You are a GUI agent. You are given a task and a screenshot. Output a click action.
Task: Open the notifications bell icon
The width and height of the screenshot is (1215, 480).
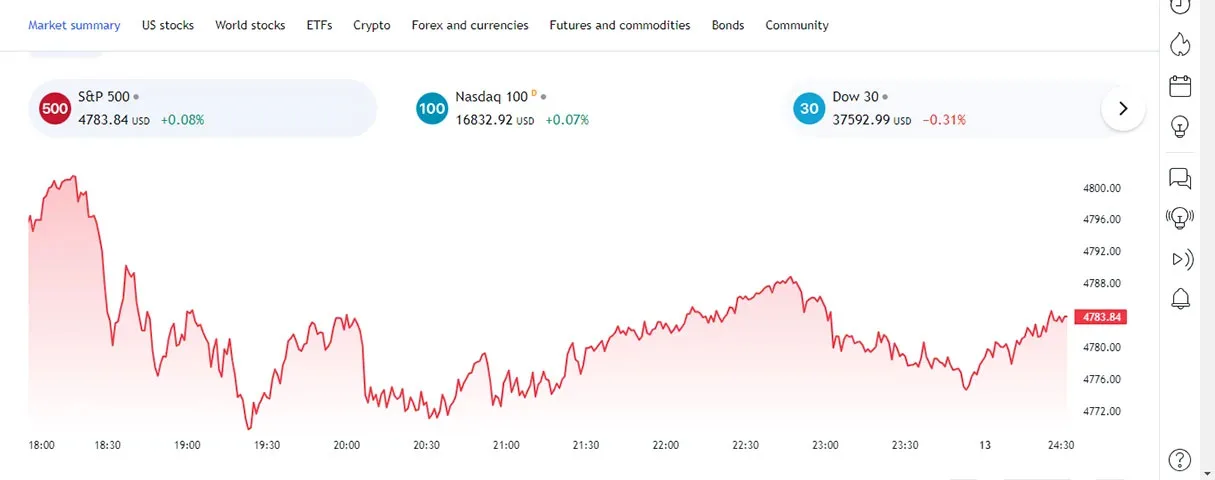pos(1180,298)
